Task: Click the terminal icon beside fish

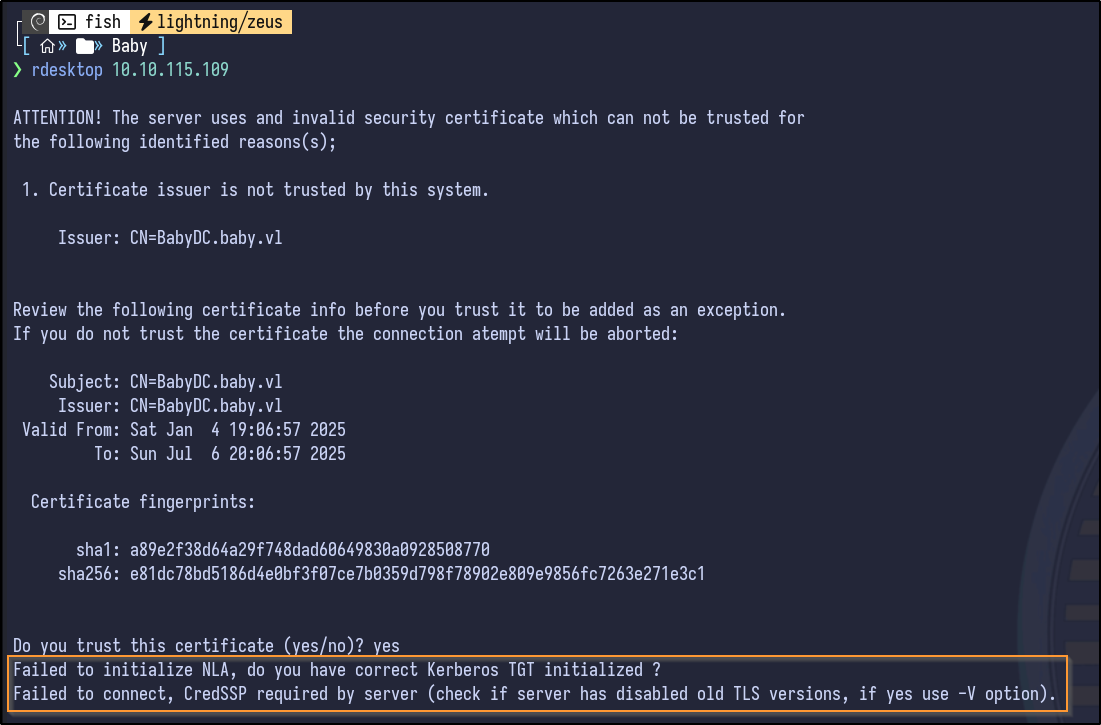Action: tap(67, 22)
